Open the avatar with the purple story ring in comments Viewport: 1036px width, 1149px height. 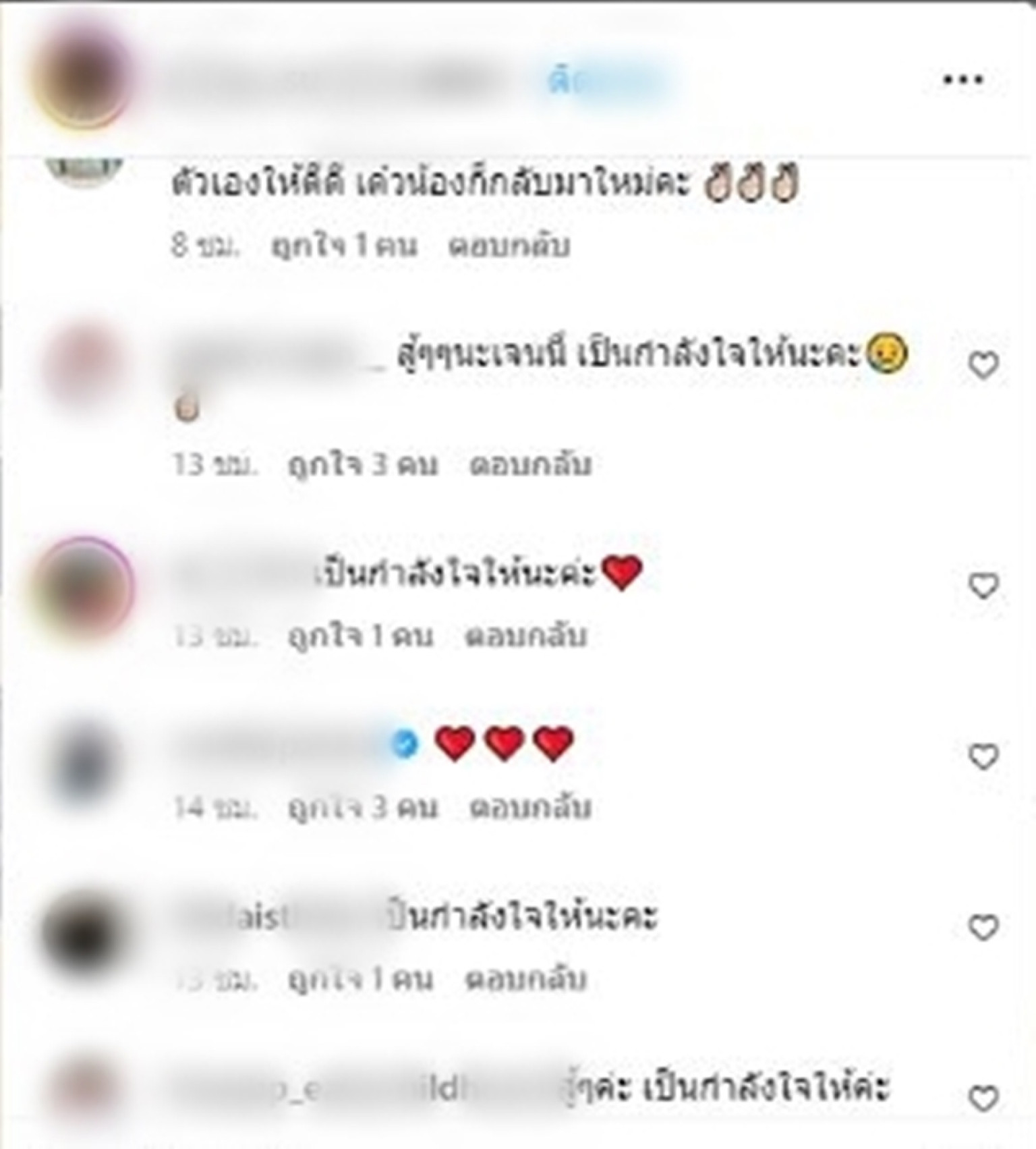[x=84, y=586]
